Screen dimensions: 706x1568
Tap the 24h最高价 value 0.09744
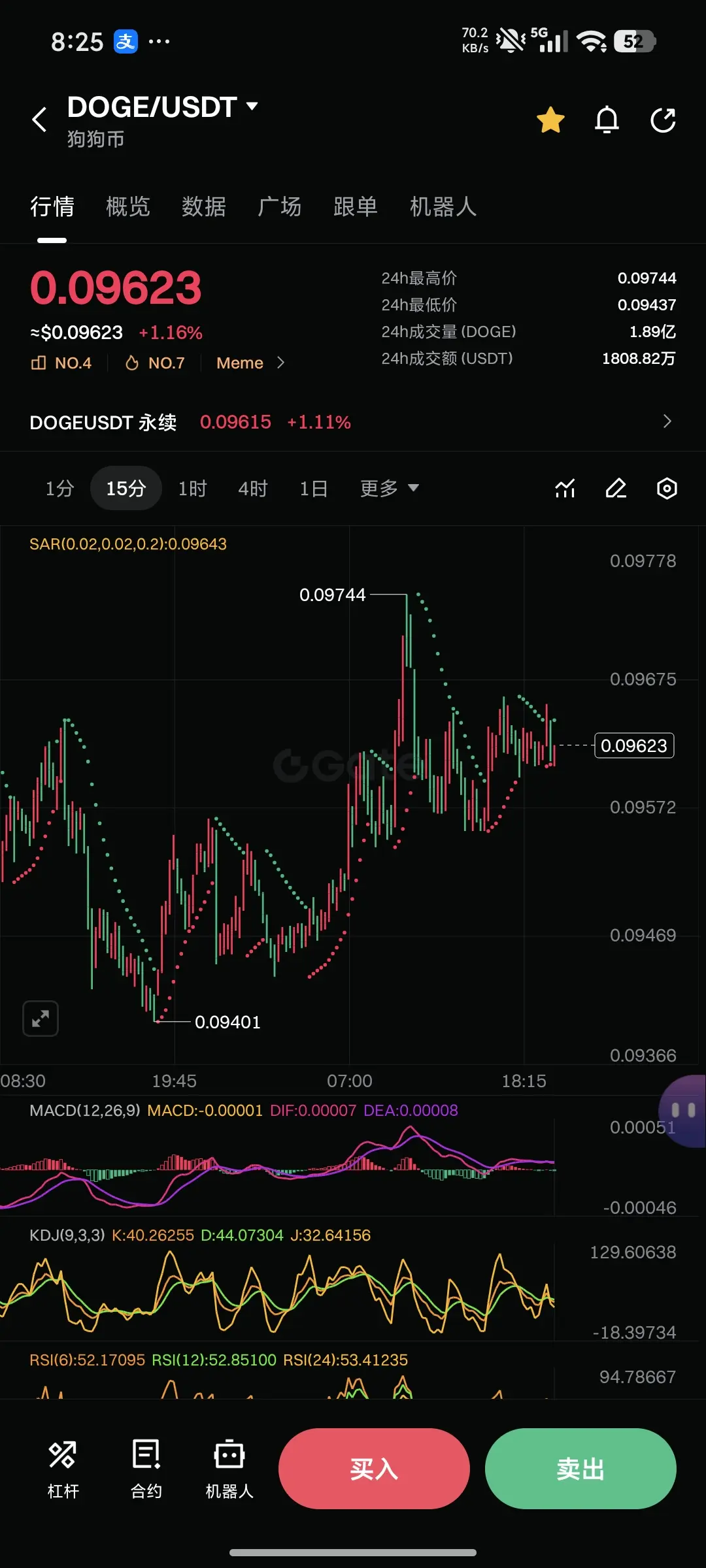(647, 278)
